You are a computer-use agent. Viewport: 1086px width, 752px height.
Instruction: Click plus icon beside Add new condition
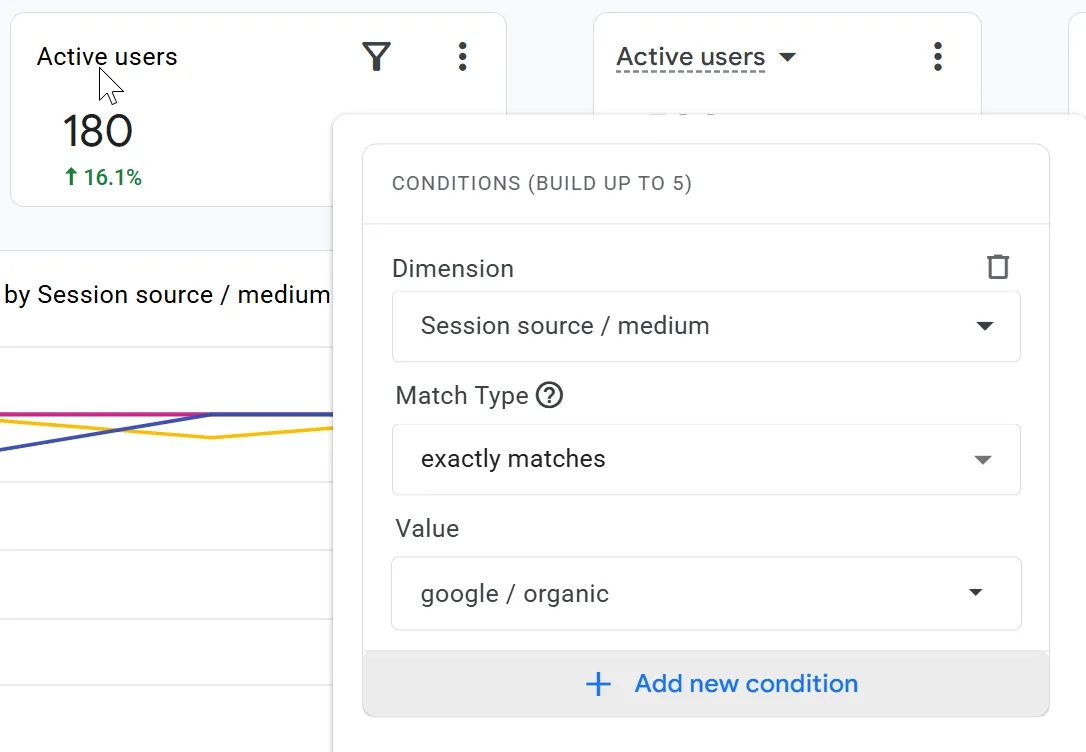coord(598,684)
